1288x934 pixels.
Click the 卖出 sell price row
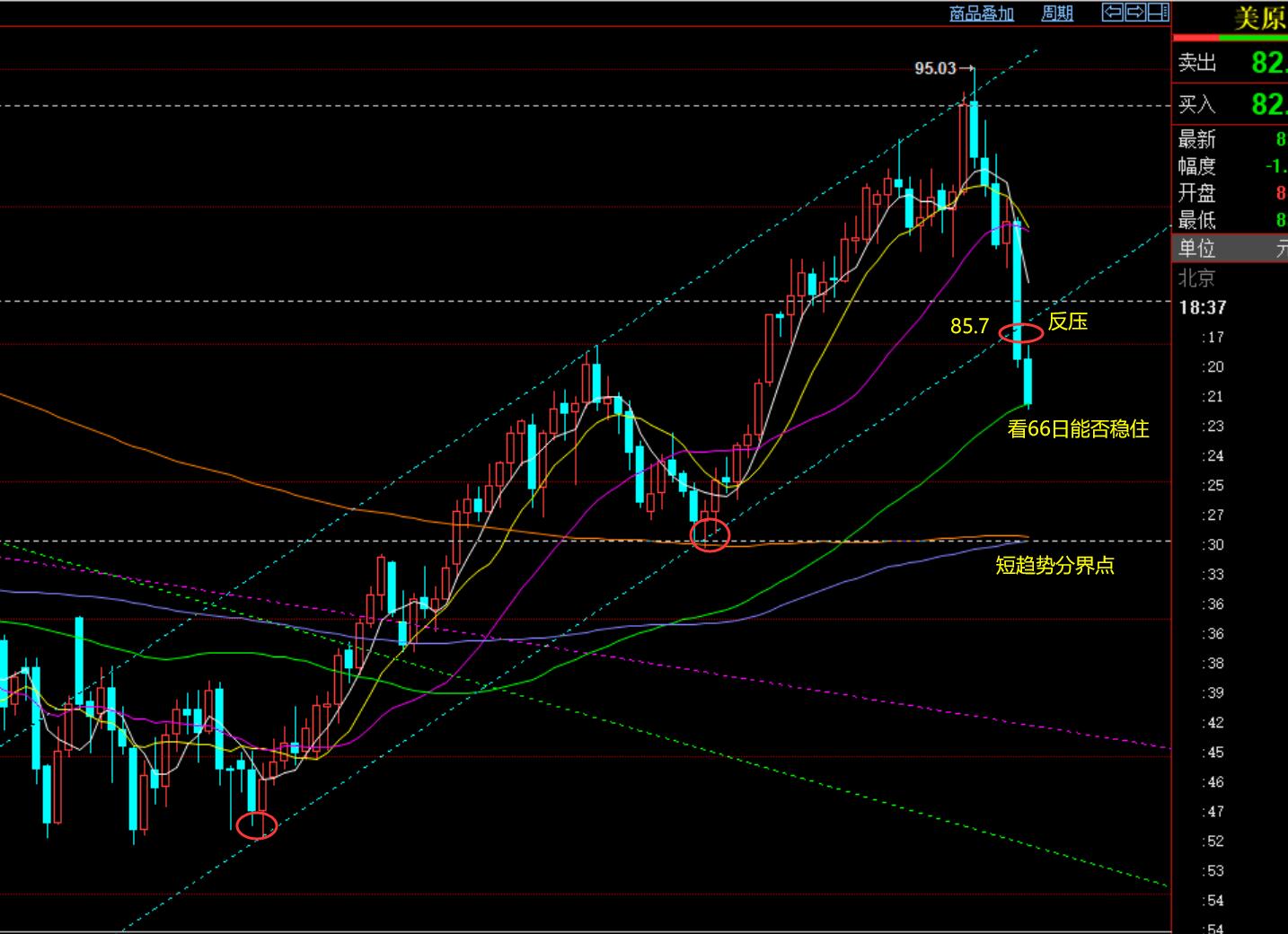click(1230, 62)
